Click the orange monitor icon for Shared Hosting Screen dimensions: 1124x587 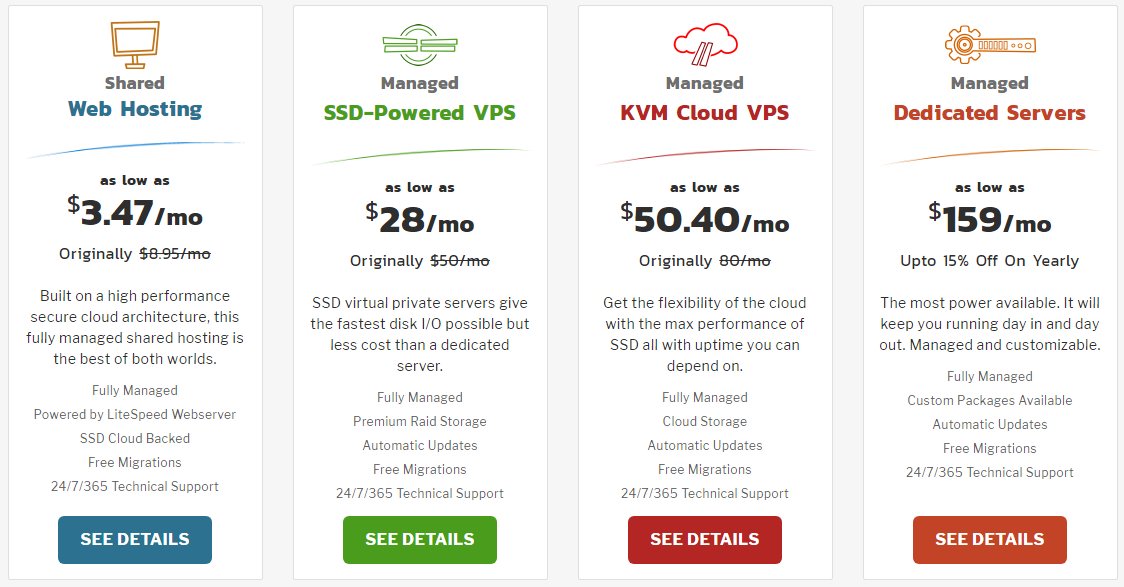[134, 42]
